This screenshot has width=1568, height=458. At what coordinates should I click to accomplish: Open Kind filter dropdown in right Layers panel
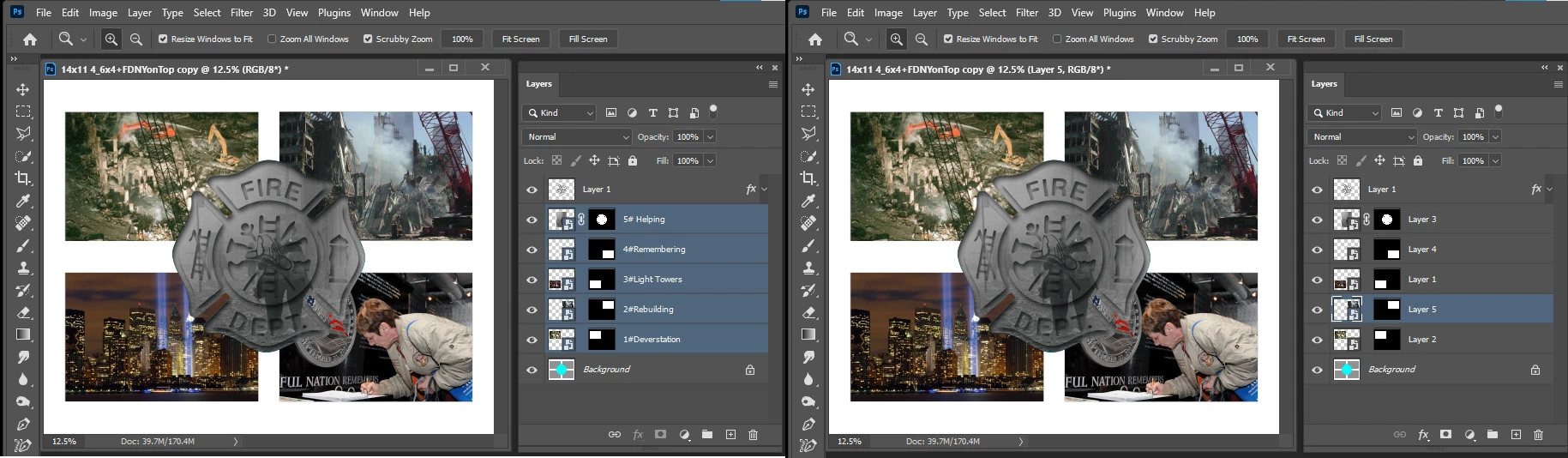[x=1344, y=112]
